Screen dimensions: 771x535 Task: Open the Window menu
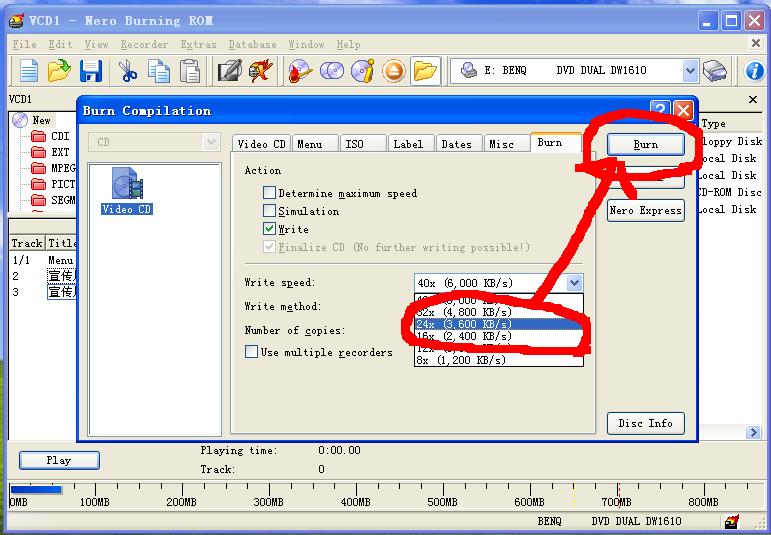(x=306, y=44)
